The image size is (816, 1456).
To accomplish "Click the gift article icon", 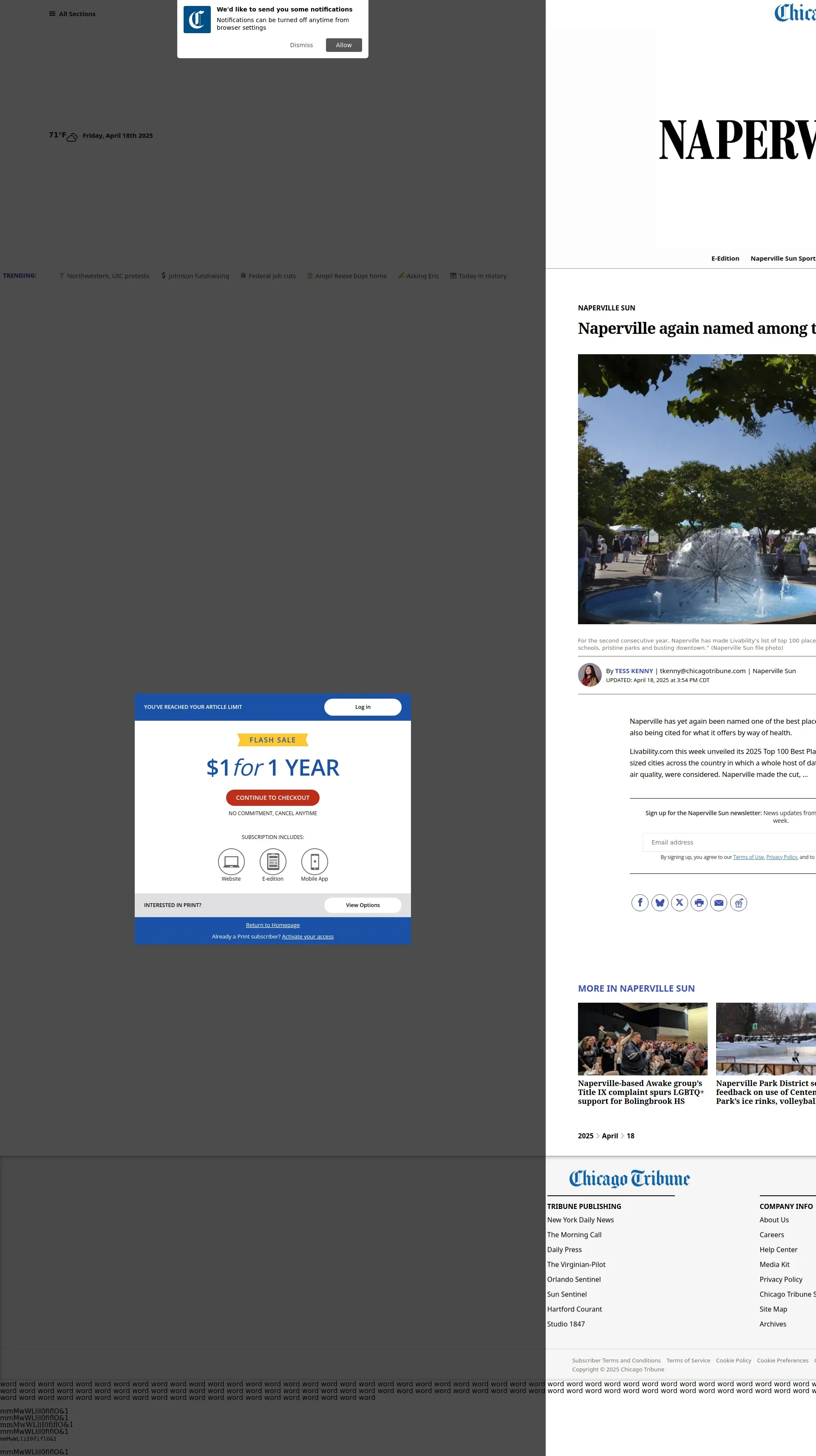I will [x=739, y=903].
